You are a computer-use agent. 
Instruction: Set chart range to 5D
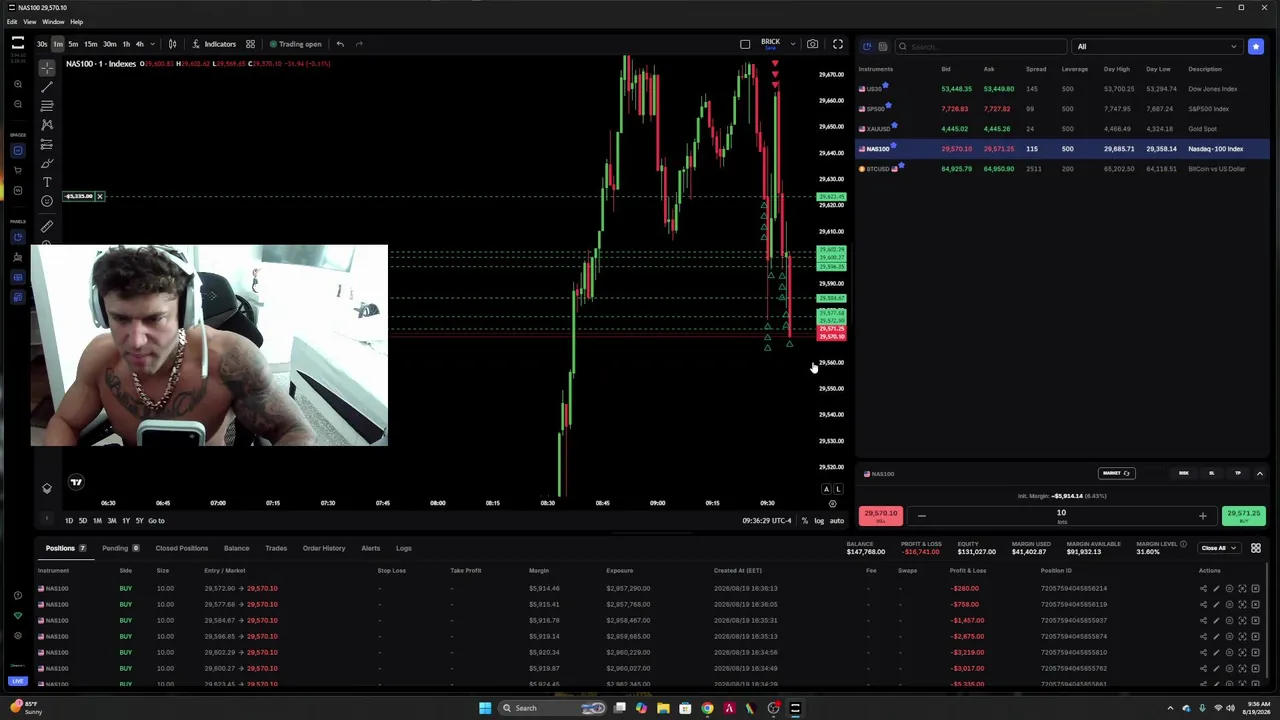82,521
